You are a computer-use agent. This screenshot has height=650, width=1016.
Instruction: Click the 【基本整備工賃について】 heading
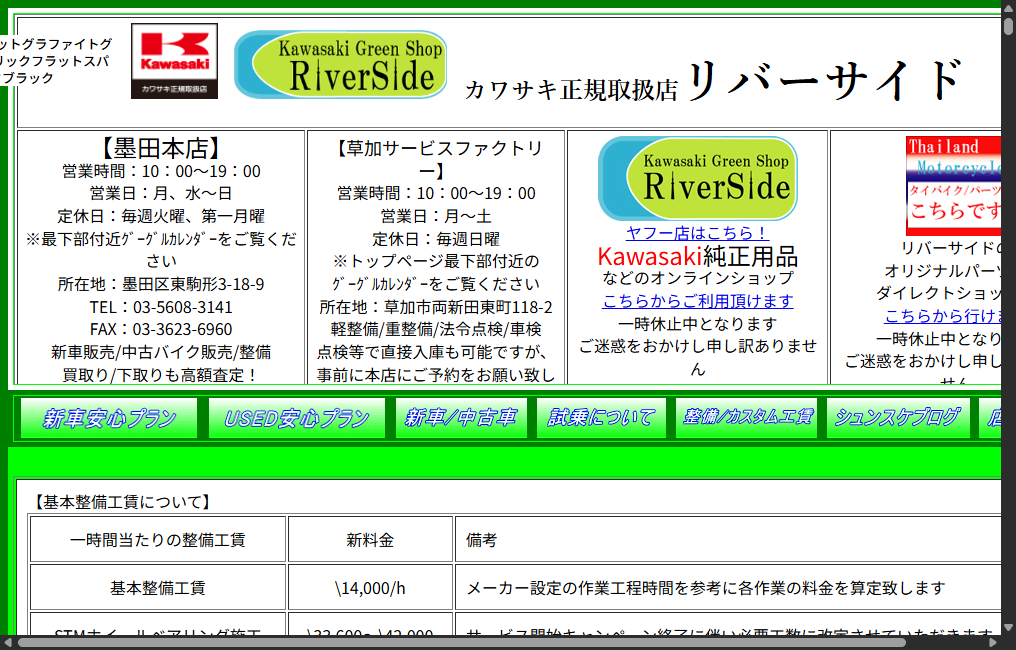tap(121, 502)
